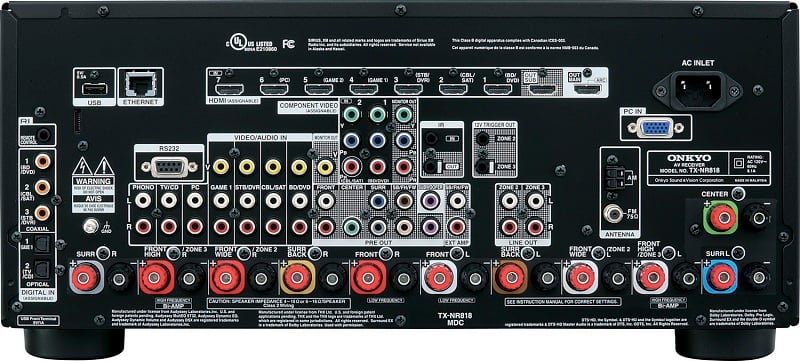Click the blue-ringed SURR L speaker terminal
The width and height of the screenshot is (800, 361).
coord(720,276)
